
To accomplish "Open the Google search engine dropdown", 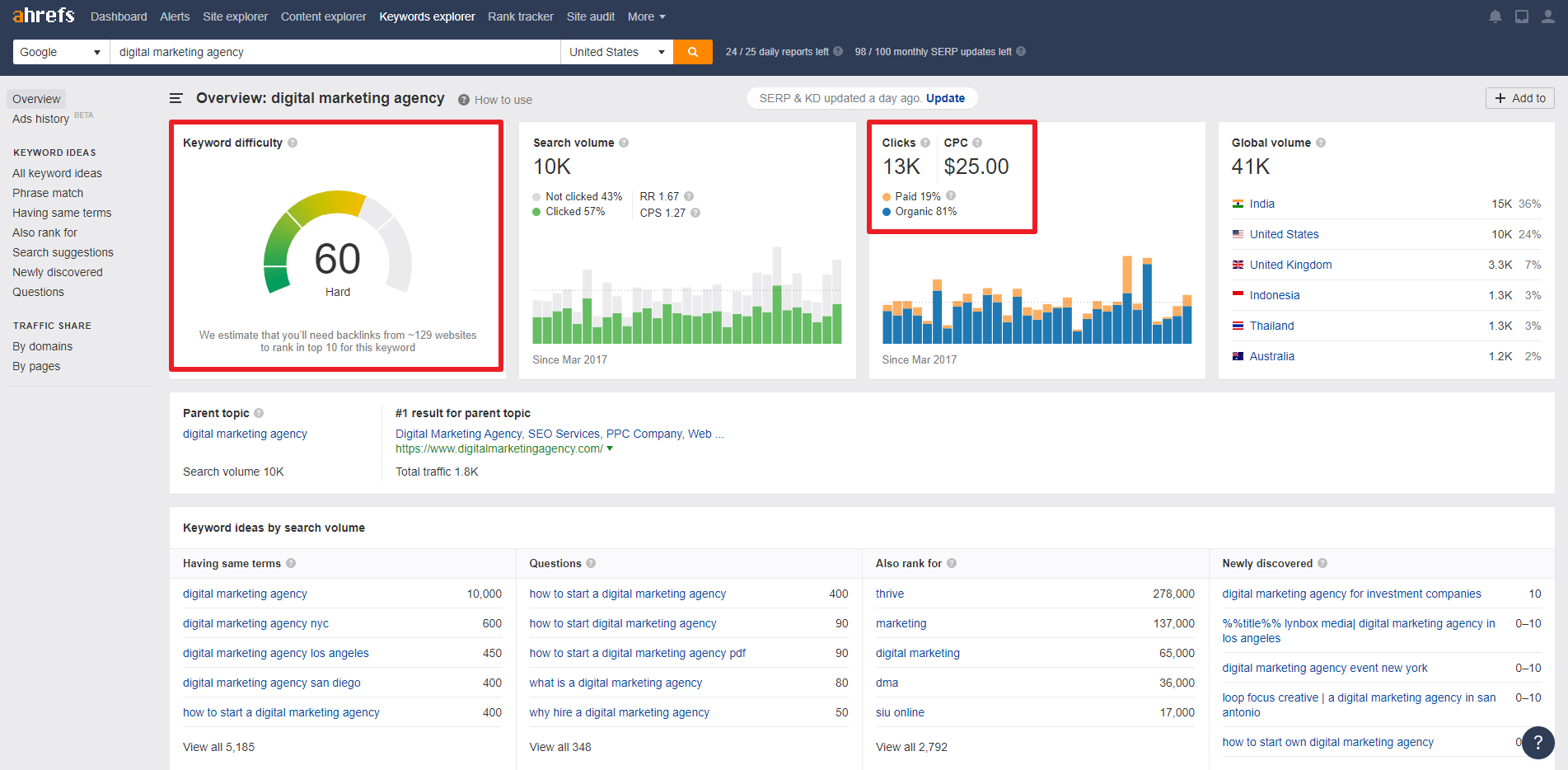I will [x=61, y=52].
